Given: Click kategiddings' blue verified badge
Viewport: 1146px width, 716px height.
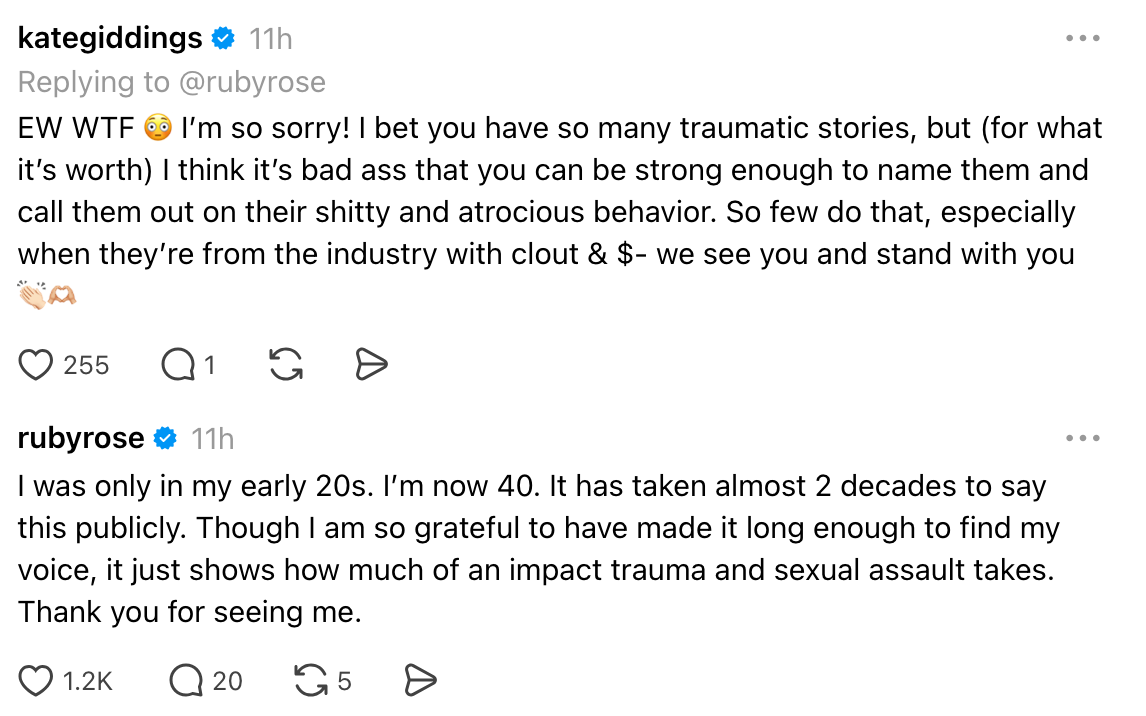Looking at the screenshot, I should [224, 39].
